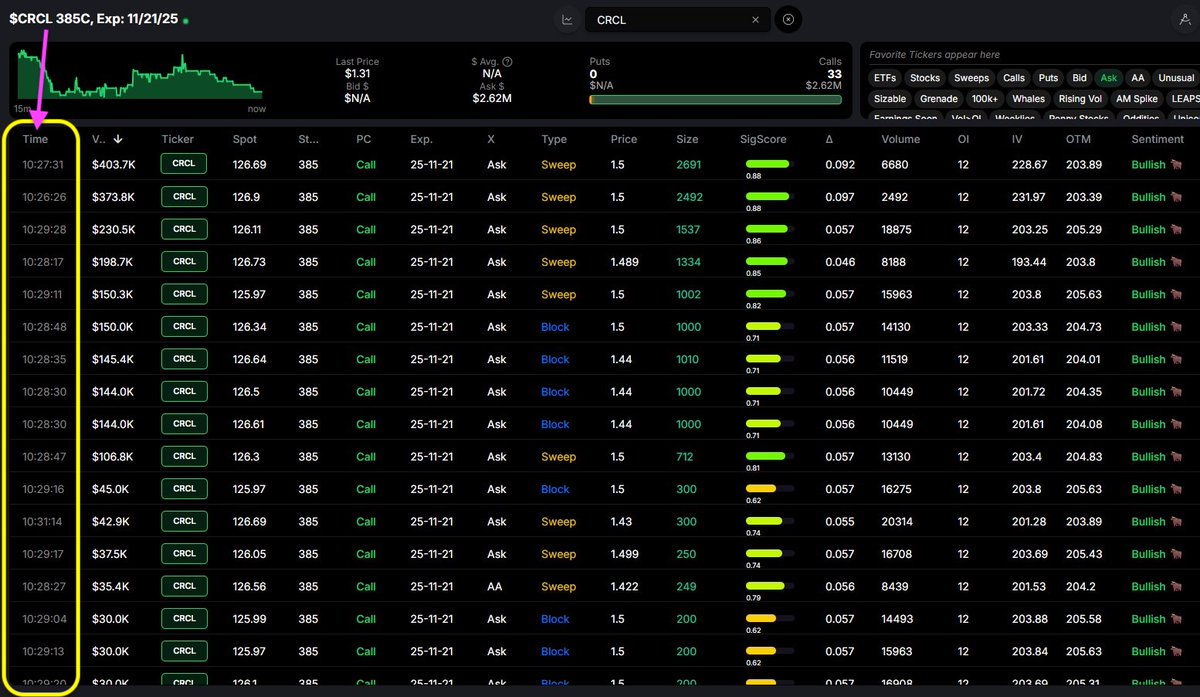Click the CRCL ticker badge in 10:29:16 row
The height and width of the screenshot is (697, 1200).
pyautogui.click(x=184, y=489)
